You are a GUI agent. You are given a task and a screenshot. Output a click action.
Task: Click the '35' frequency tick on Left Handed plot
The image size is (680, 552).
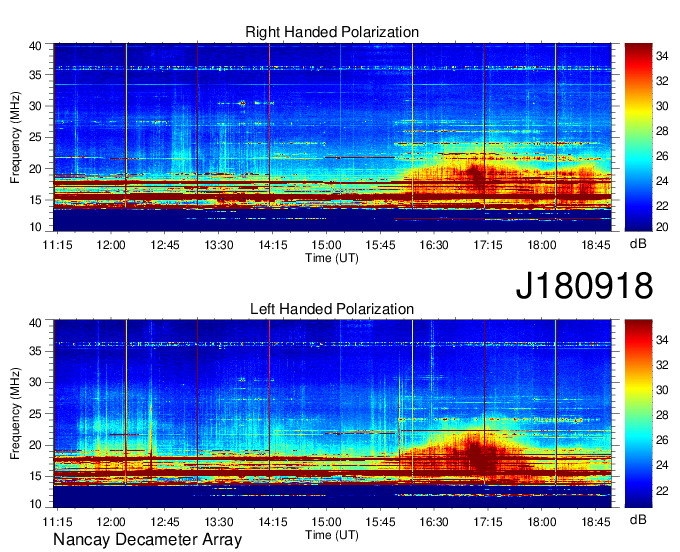pos(35,351)
